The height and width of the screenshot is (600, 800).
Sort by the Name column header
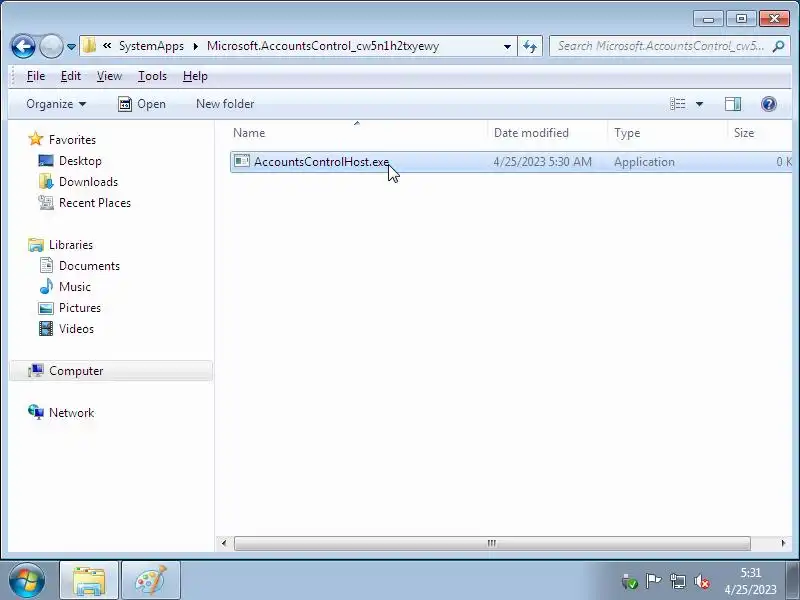[x=359, y=133]
